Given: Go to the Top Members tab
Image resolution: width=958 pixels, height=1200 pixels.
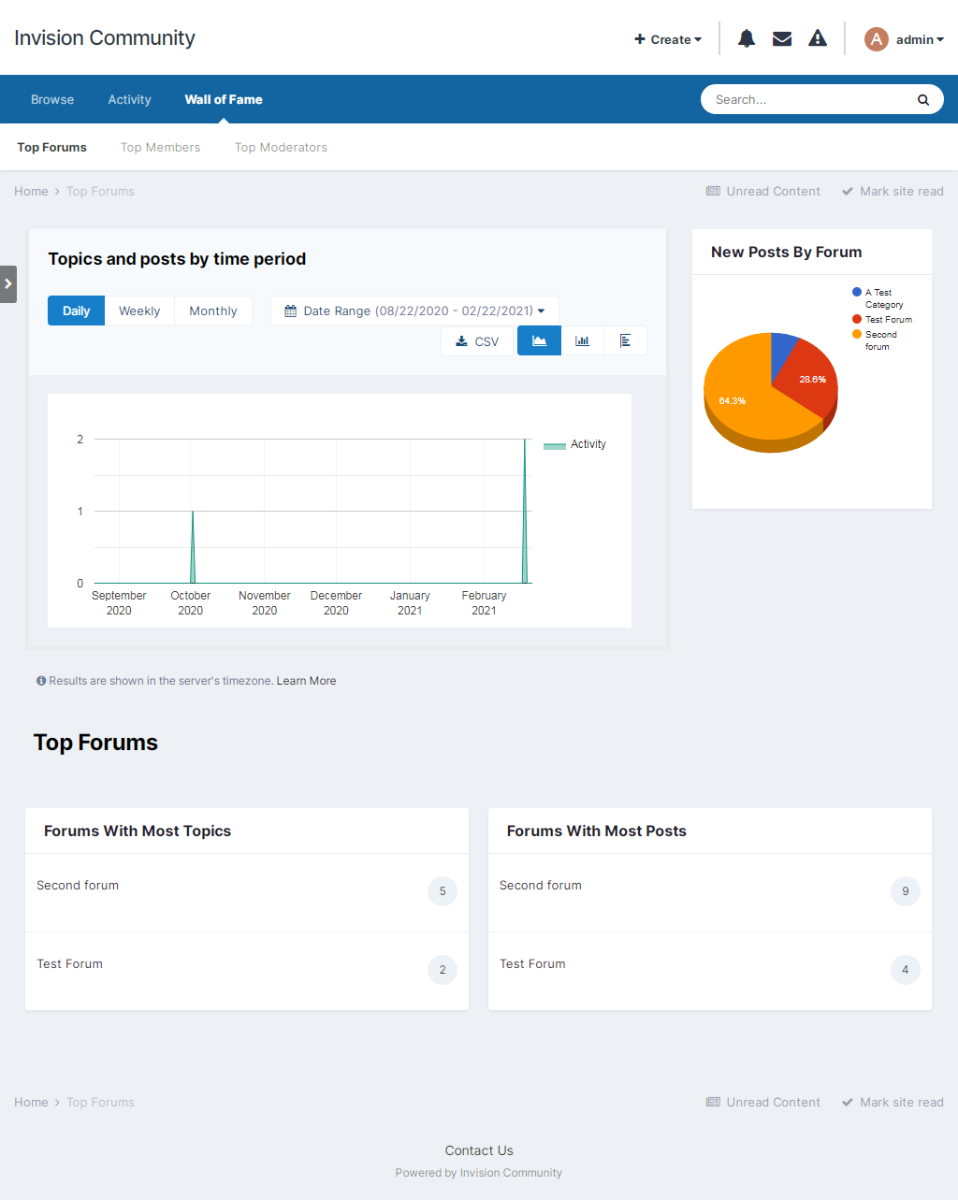Looking at the screenshot, I should (x=160, y=147).
